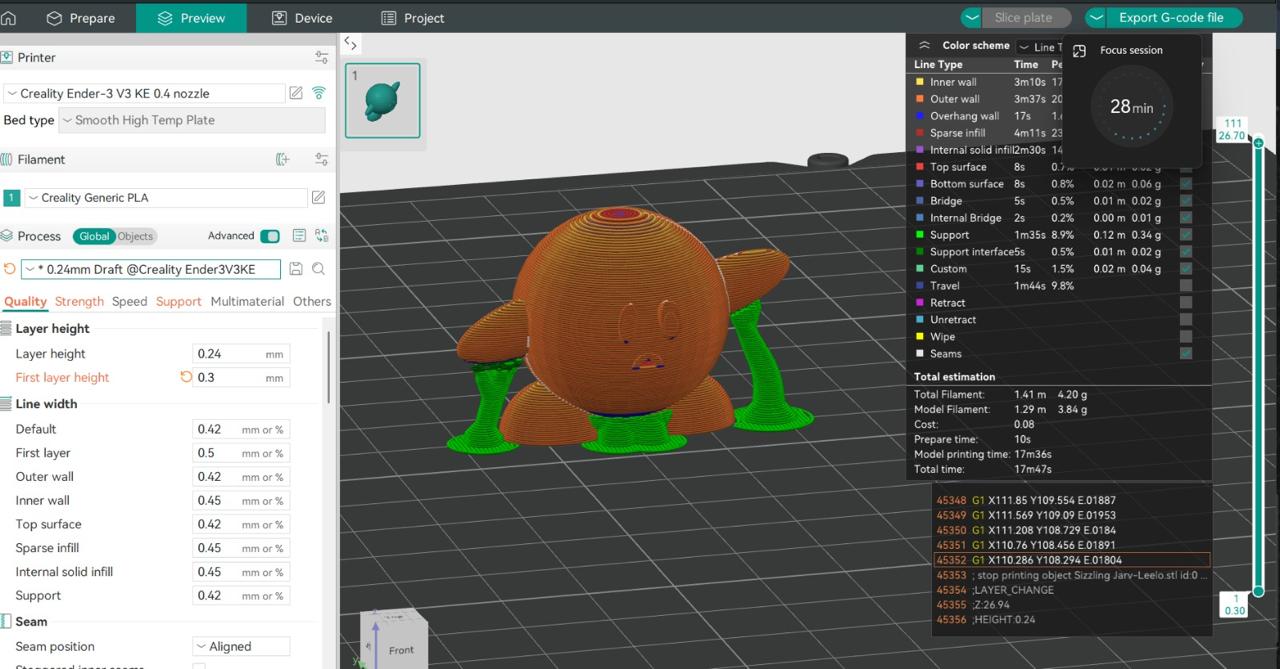Edit the Creality Ender-3 printer preset
1280x669 pixels.
pyautogui.click(x=296, y=93)
